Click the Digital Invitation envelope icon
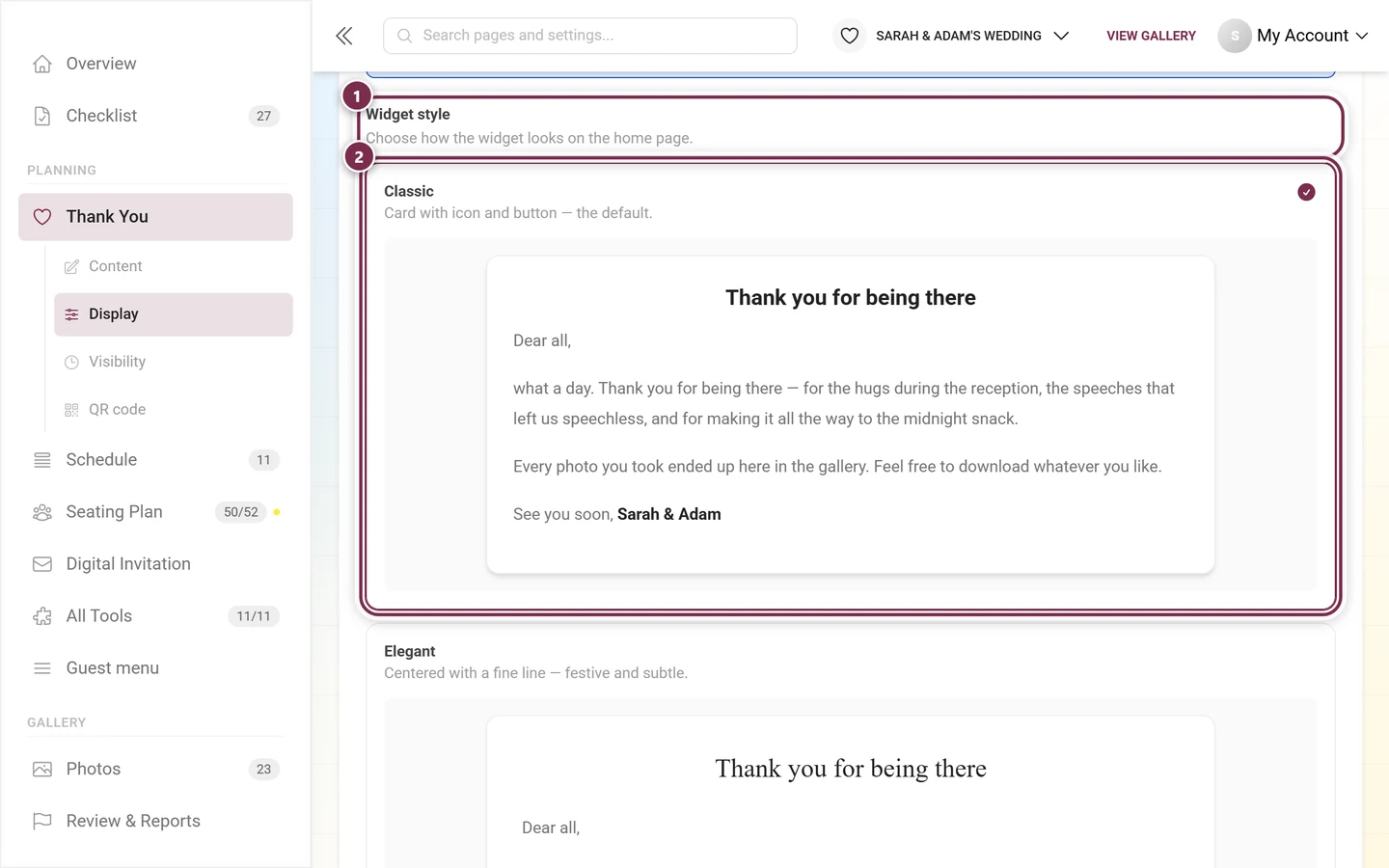 pos(42,564)
